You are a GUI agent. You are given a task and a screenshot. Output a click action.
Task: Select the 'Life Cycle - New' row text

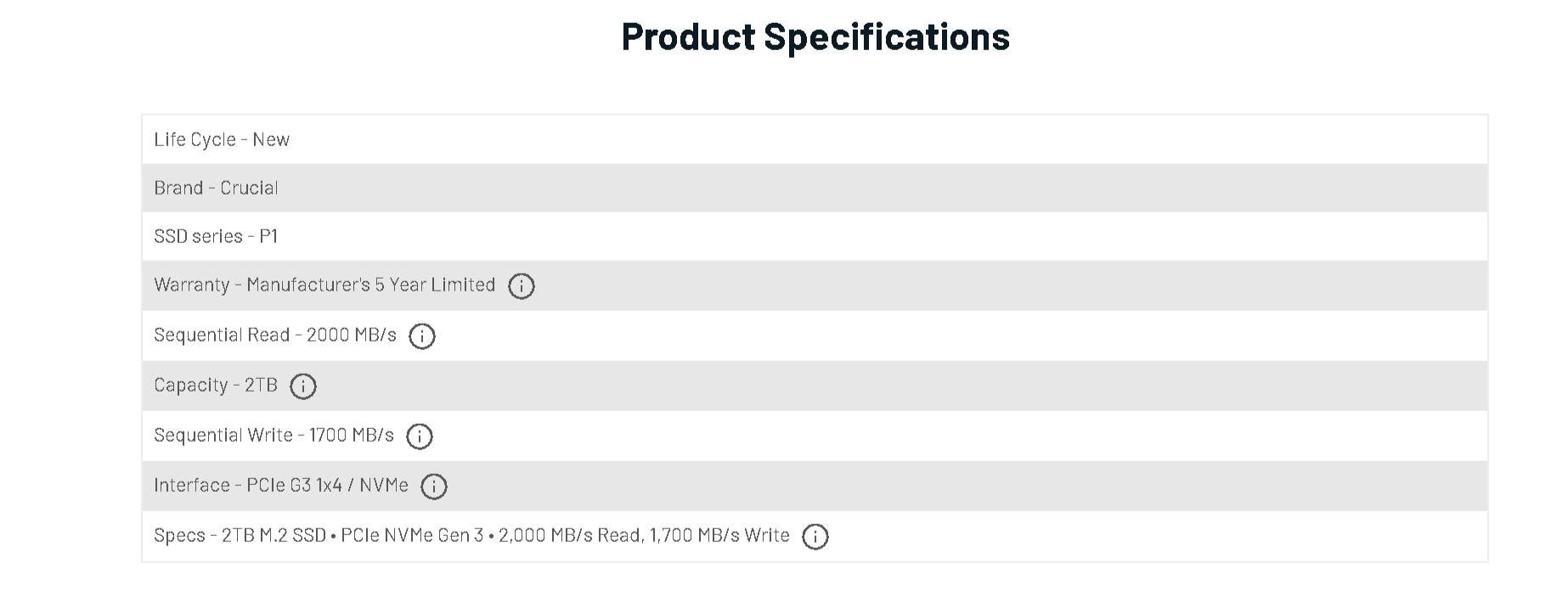[x=222, y=139]
